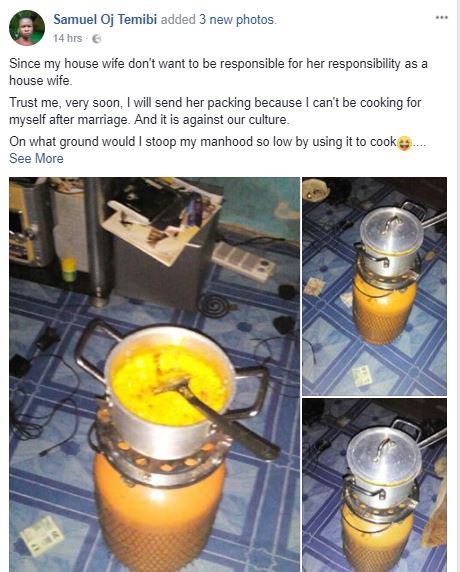Screen dimensions: 460x572
Task: Click the tongue-out emoji in post text
Action: click(x=405, y=143)
